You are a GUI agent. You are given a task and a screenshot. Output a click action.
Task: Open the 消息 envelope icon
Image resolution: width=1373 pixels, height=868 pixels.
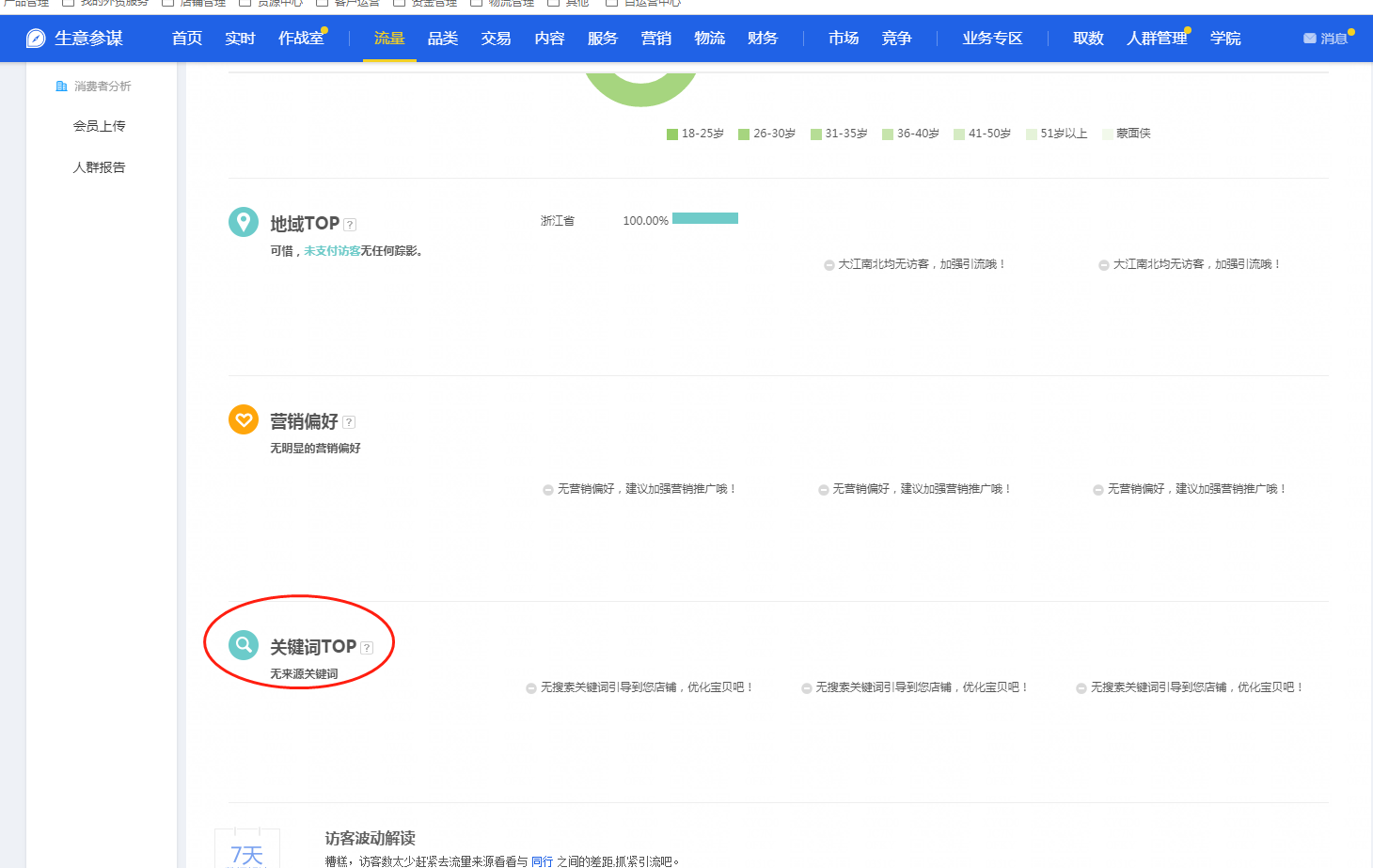pyautogui.click(x=1309, y=39)
